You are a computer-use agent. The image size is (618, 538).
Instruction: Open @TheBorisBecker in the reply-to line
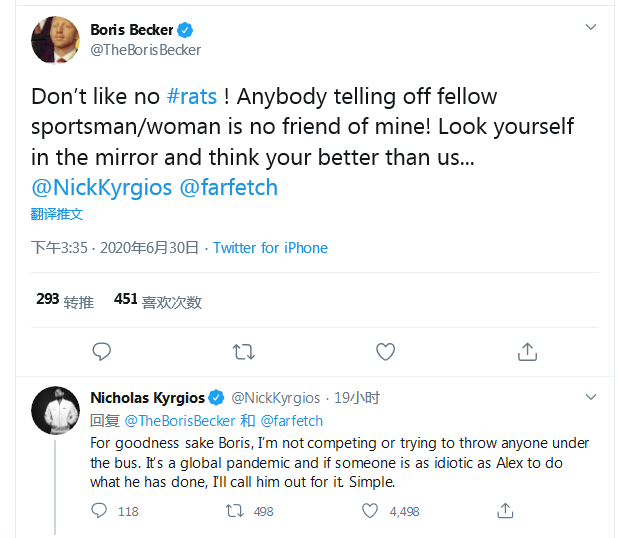point(180,421)
